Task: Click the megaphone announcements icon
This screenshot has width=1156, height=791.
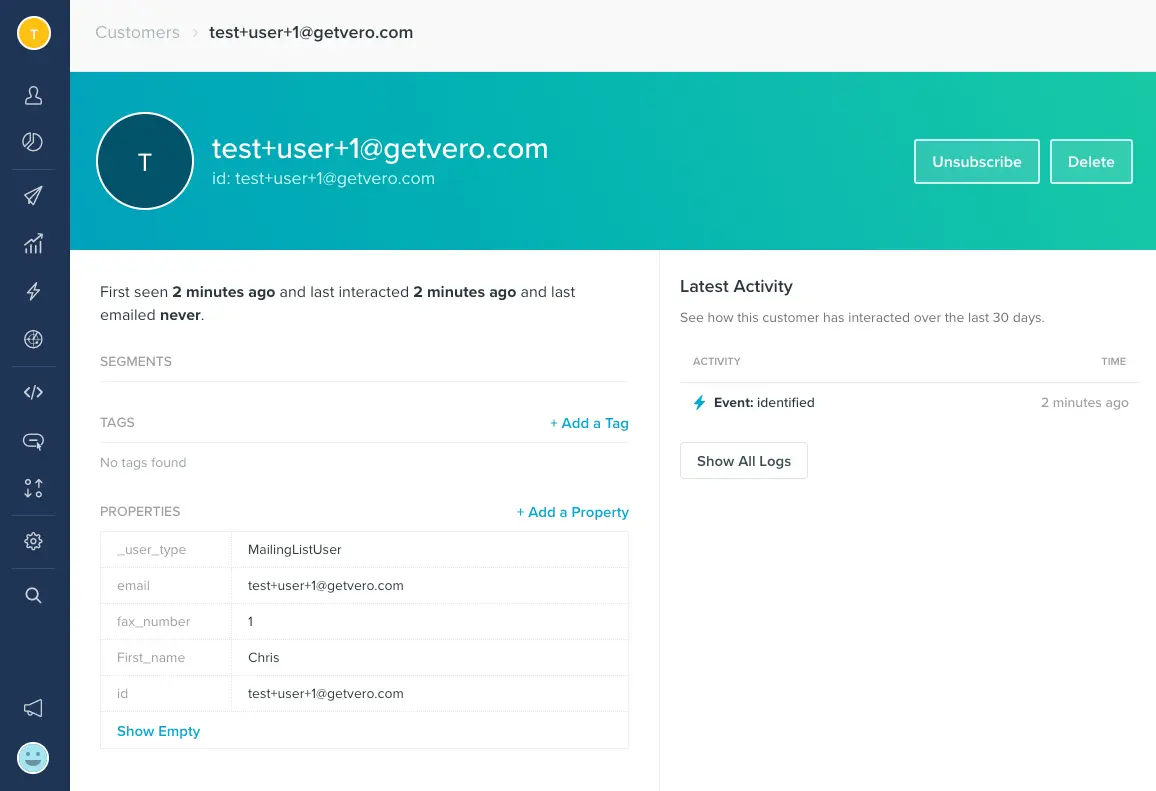Action: point(33,708)
